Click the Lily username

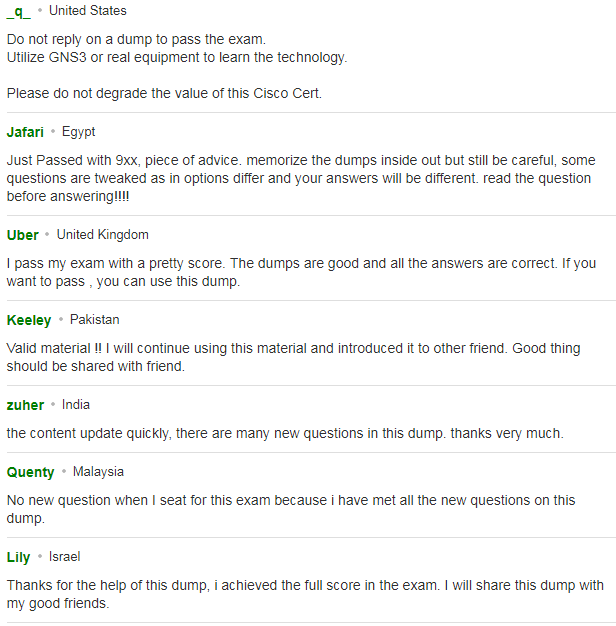click(x=18, y=557)
